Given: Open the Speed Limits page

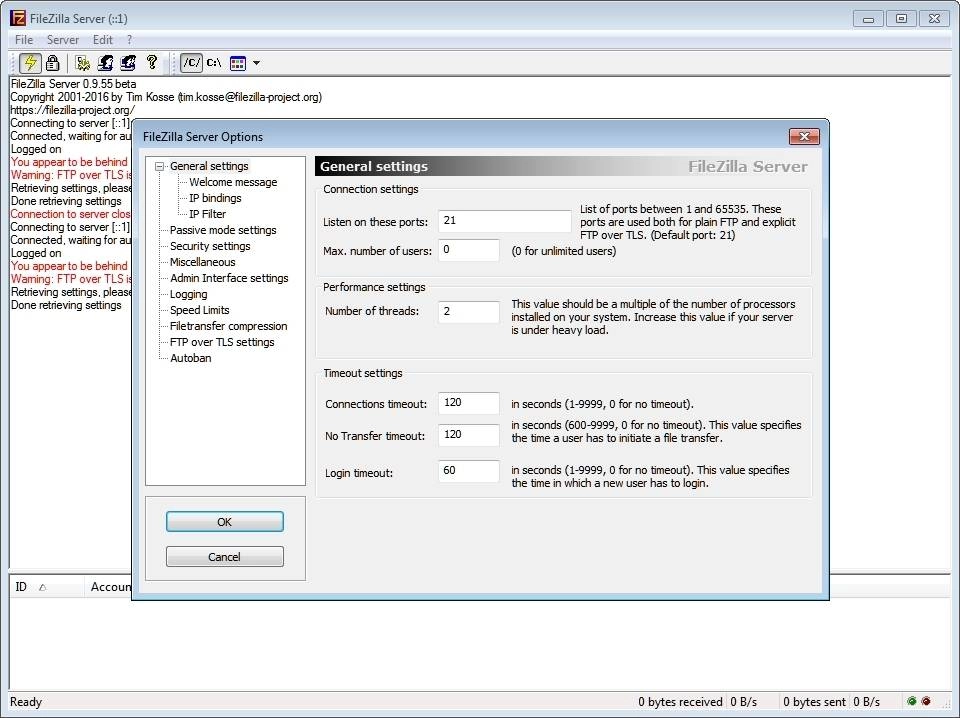Looking at the screenshot, I should click(200, 310).
